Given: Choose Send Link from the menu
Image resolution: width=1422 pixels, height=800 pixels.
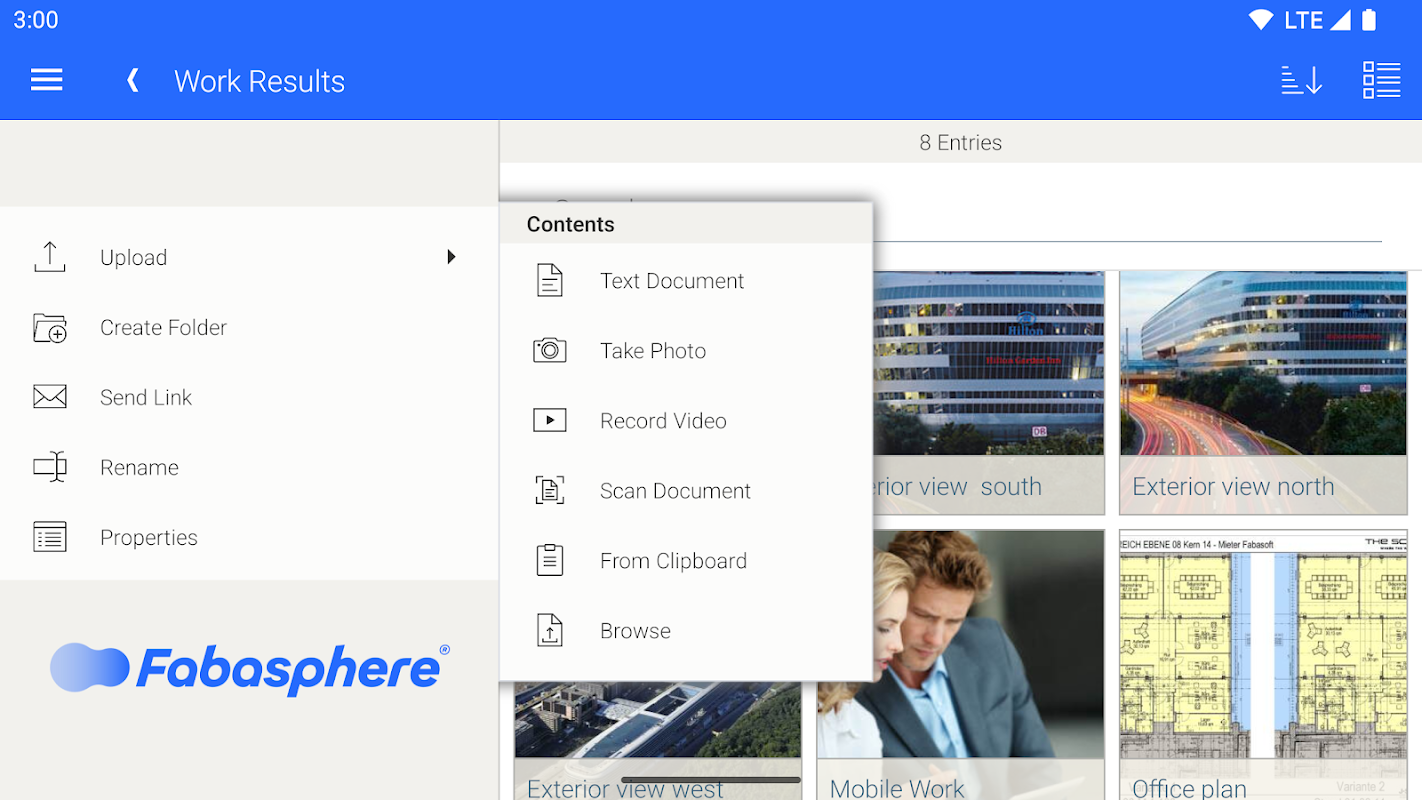Looking at the screenshot, I should point(249,397).
